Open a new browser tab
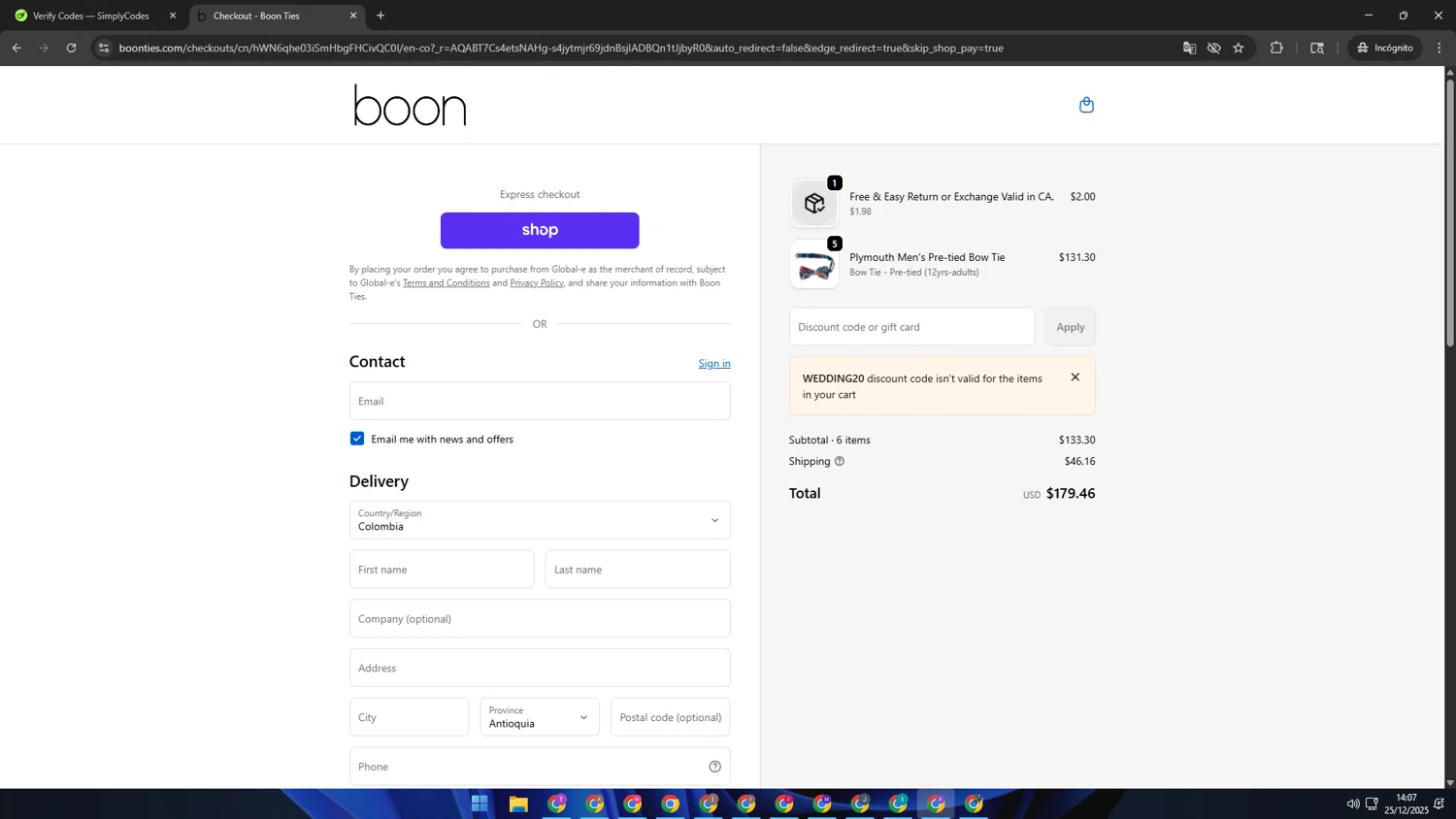This screenshot has width=1456, height=819. pos(381,16)
